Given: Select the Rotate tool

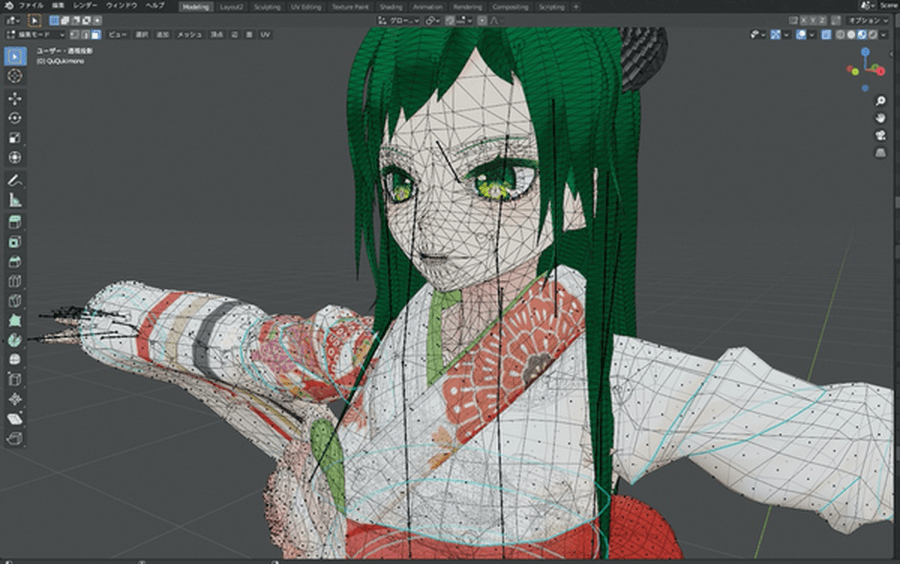Looking at the screenshot, I should [x=15, y=118].
